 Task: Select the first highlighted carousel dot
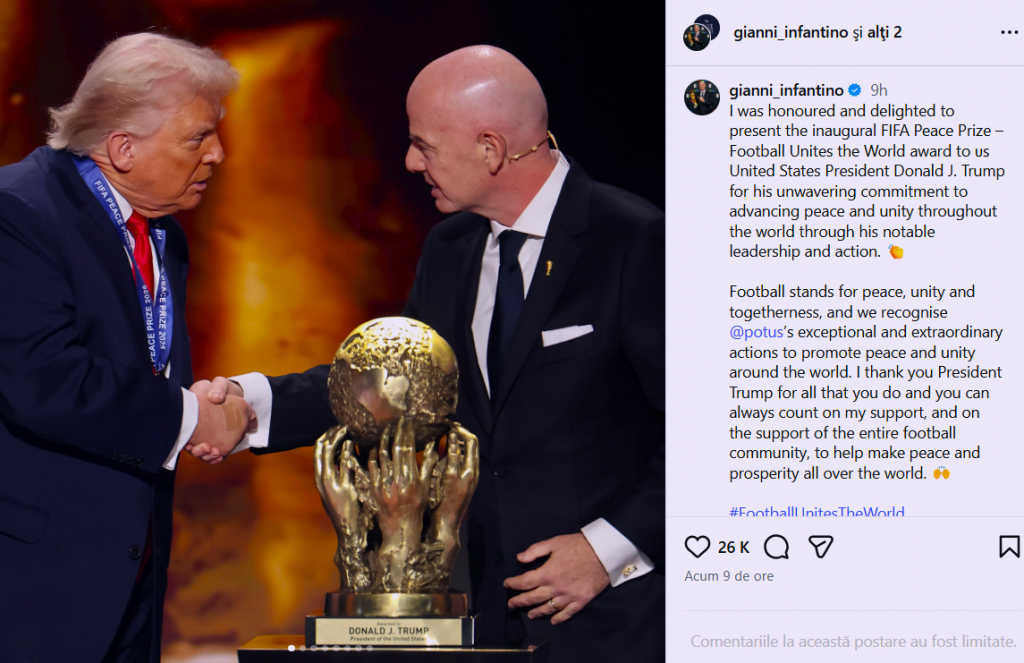pos(291,648)
